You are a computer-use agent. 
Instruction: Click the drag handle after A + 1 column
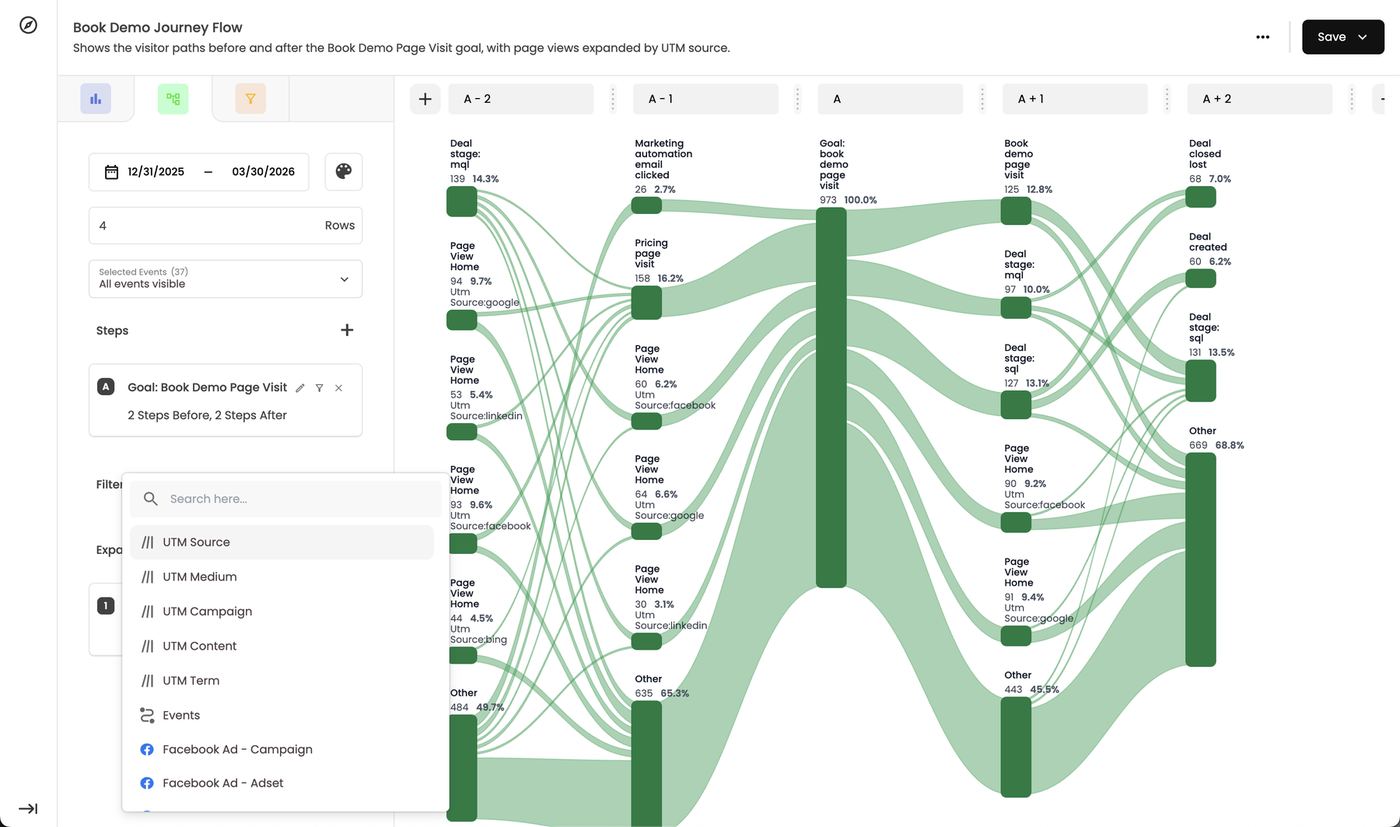(x=1167, y=99)
